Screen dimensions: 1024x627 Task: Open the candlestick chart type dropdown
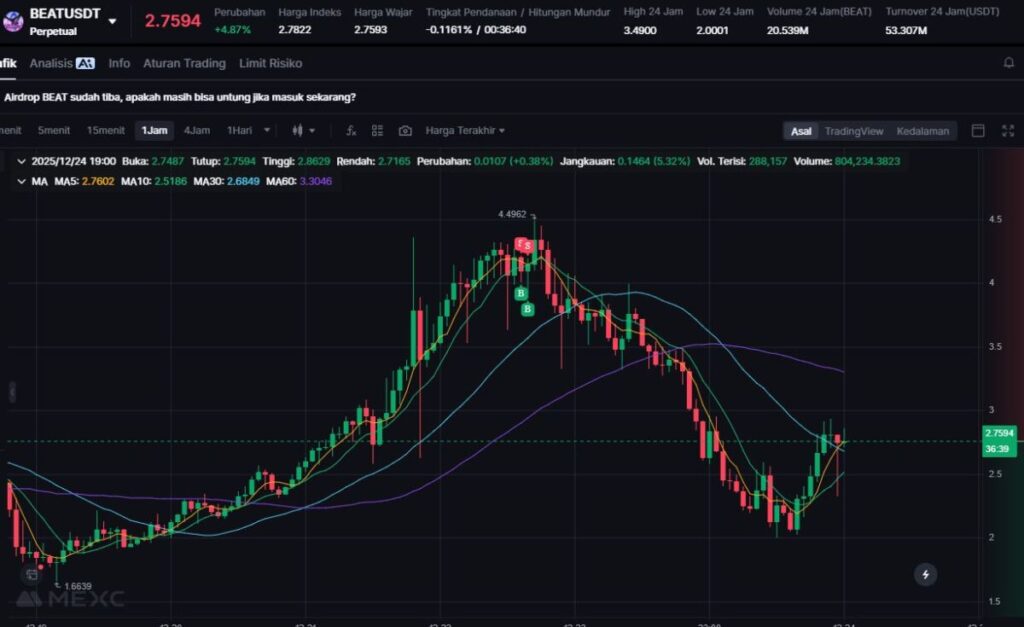[x=303, y=131]
